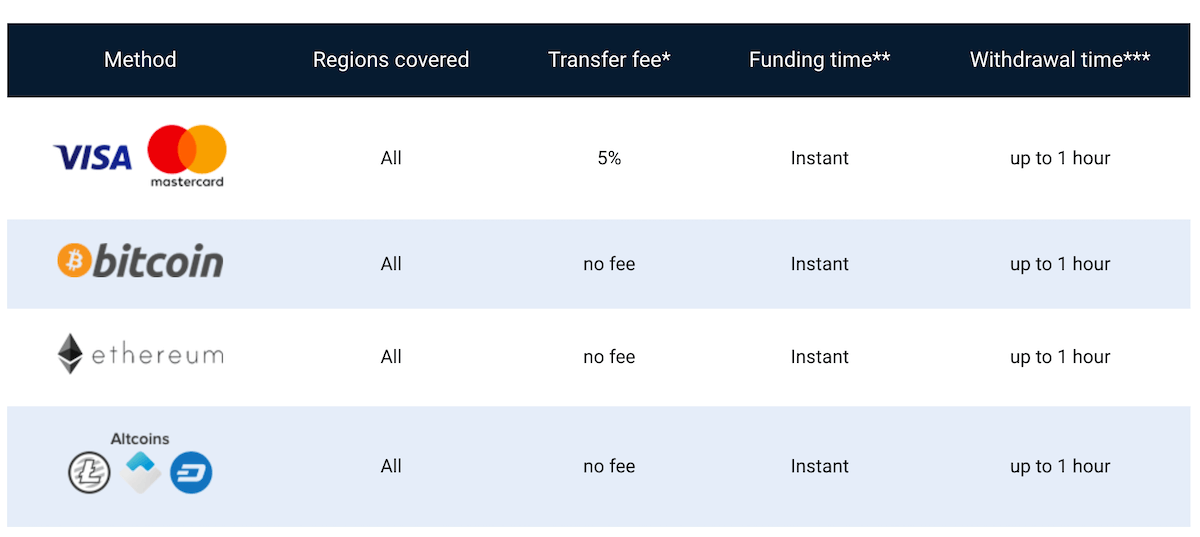Click the ethereum wordmark text
This screenshot has height=537, width=1200.
click(x=157, y=355)
